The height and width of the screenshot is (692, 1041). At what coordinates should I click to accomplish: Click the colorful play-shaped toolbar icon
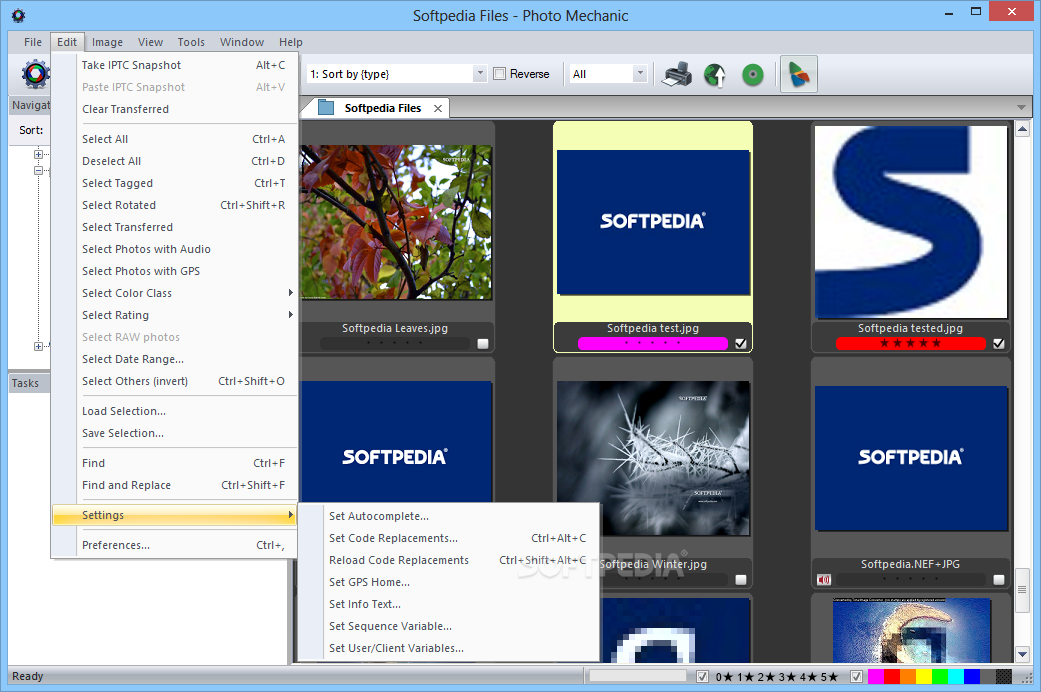[798, 74]
